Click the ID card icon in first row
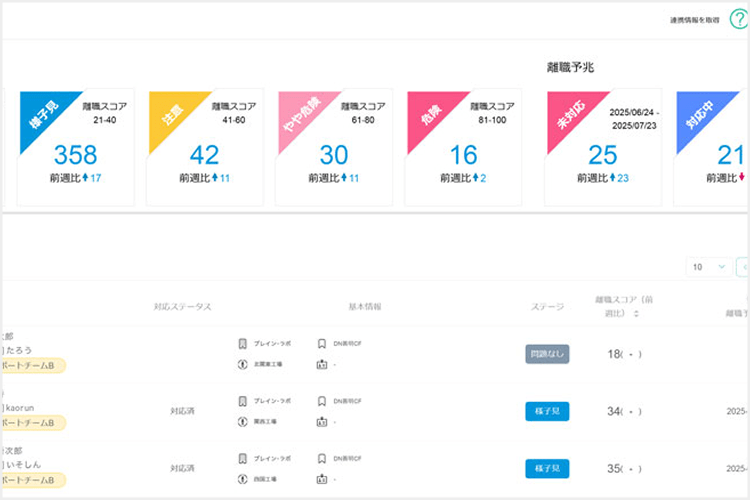 pyautogui.click(x=321, y=364)
